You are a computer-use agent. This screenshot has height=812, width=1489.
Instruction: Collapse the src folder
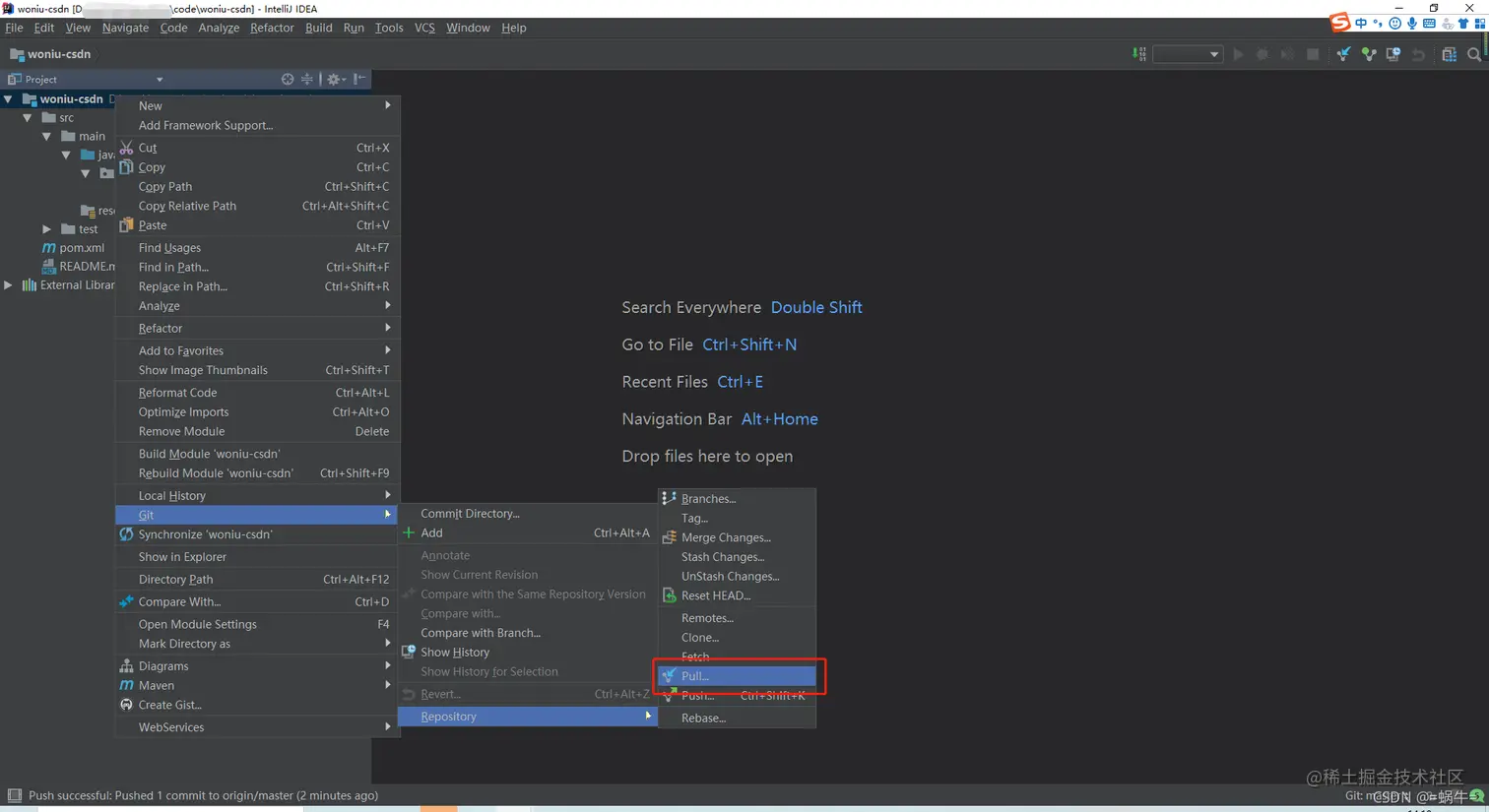[x=28, y=117]
